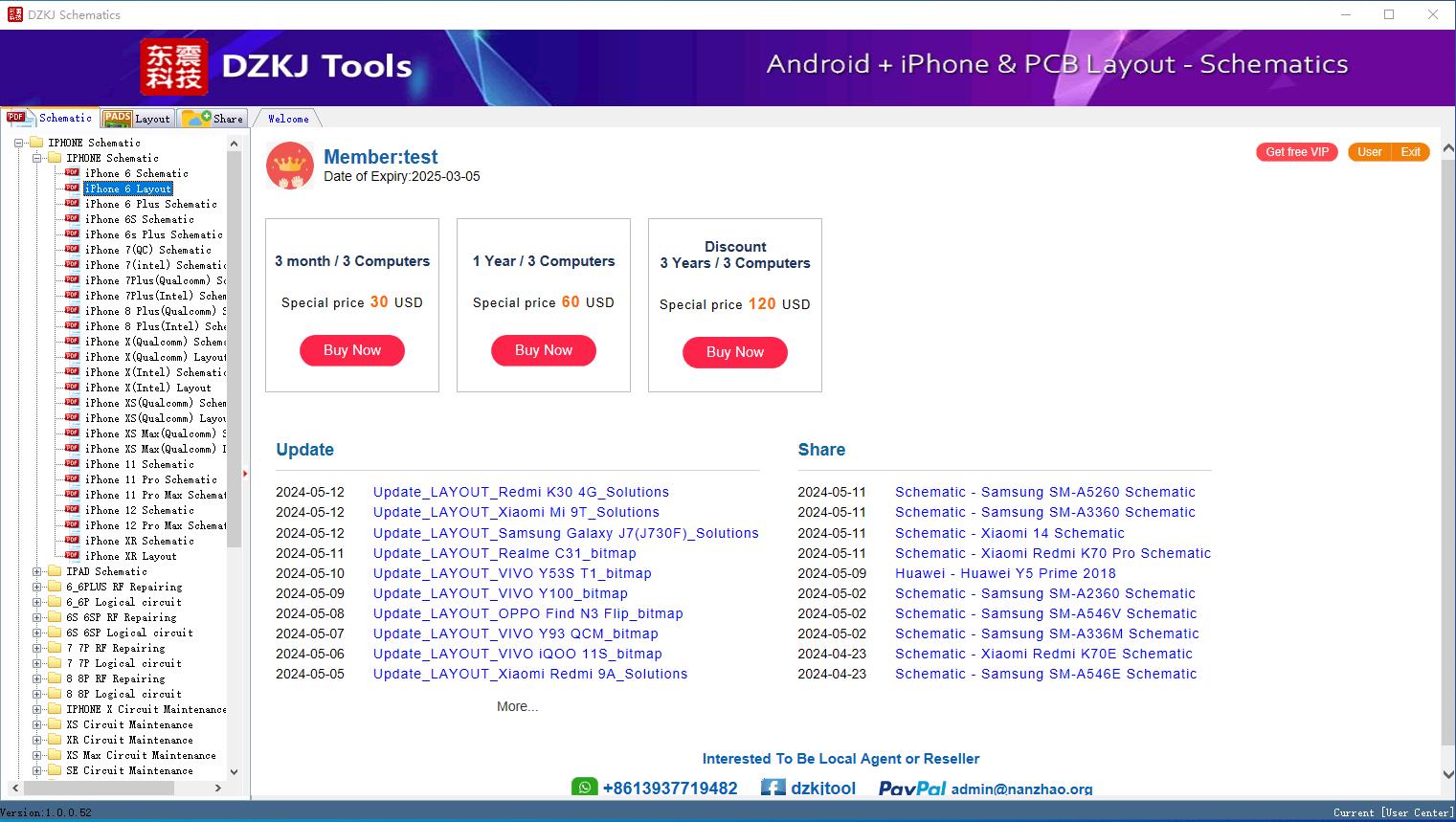This screenshot has width=1456, height=822.
Task: Click the PDF icon beside iPhone 6S Schematic
Action: (72, 219)
